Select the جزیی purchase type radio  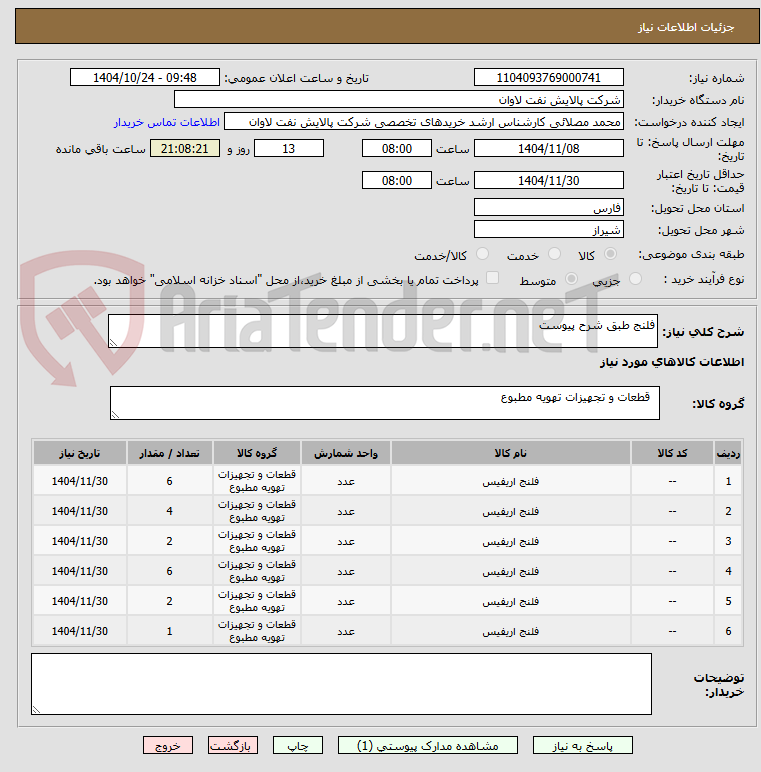(635, 279)
